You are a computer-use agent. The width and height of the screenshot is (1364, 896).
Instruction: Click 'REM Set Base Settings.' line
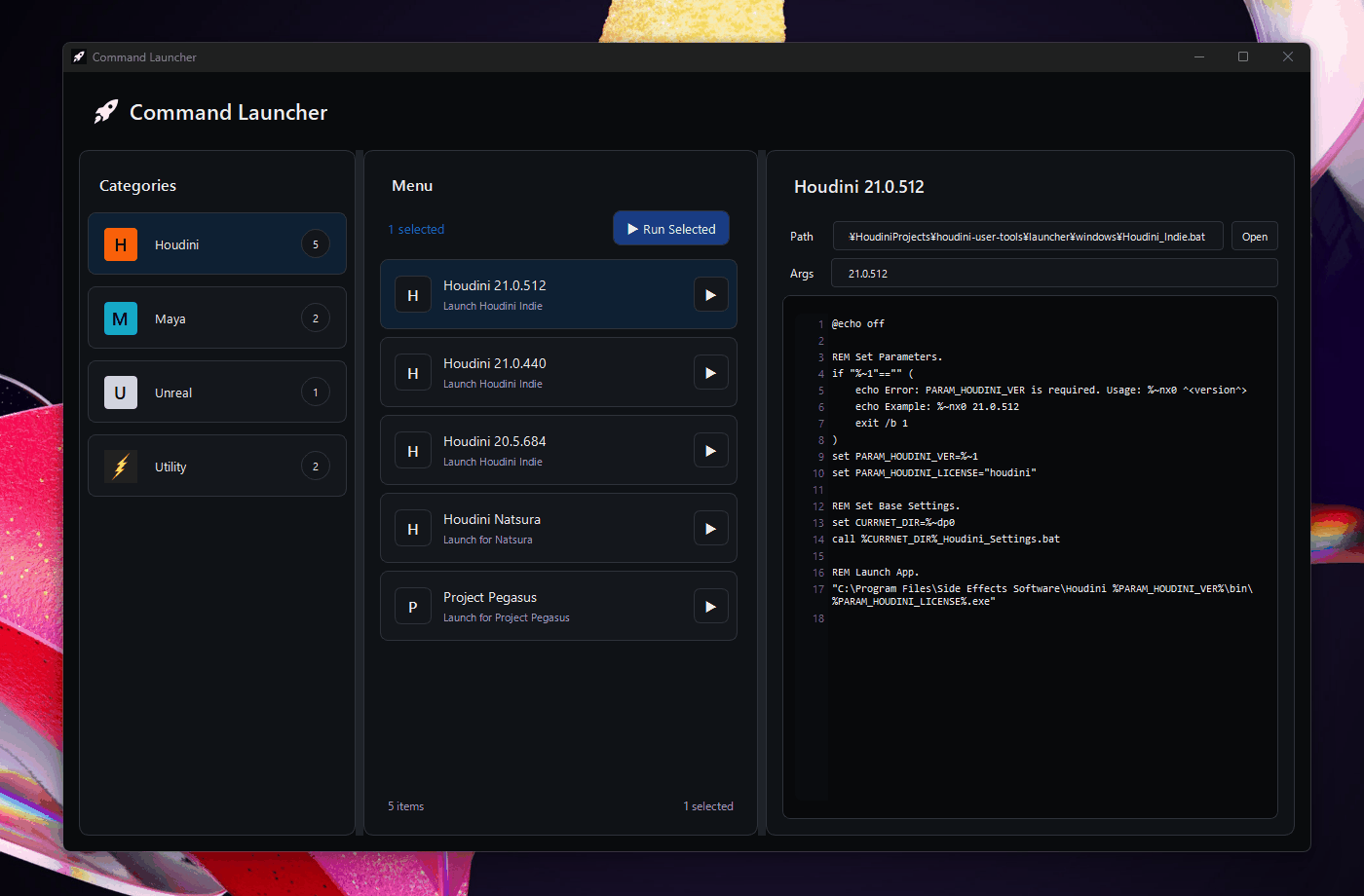[x=896, y=505]
